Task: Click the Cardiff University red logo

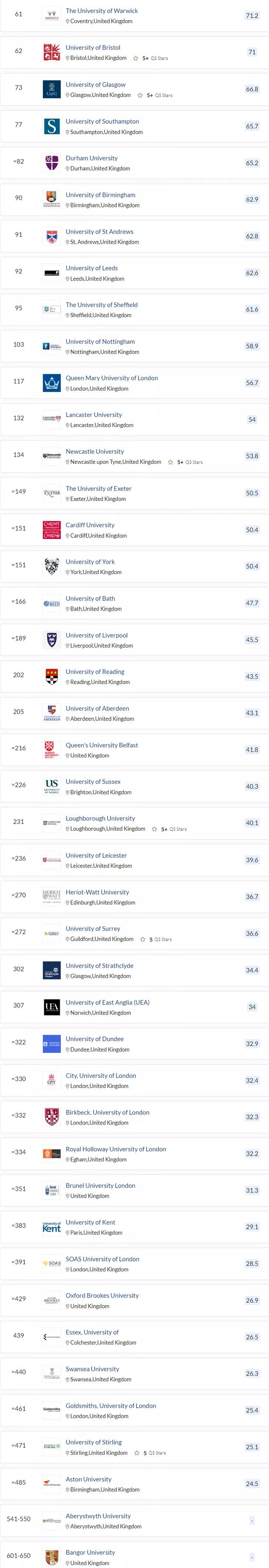Action: pyautogui.click(x=52, y=529)
